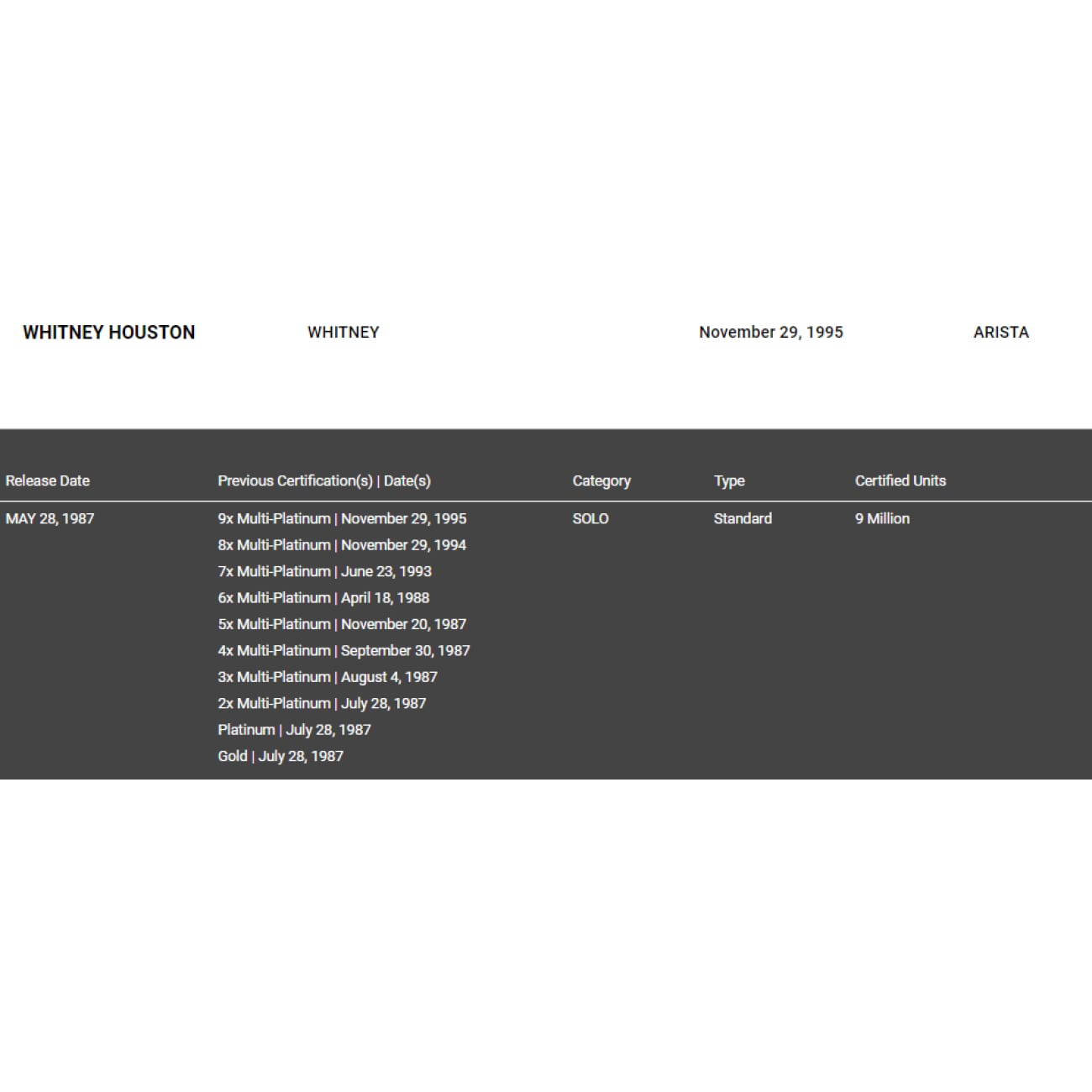Select the WHITNEY album title

[x=344, y=333]
